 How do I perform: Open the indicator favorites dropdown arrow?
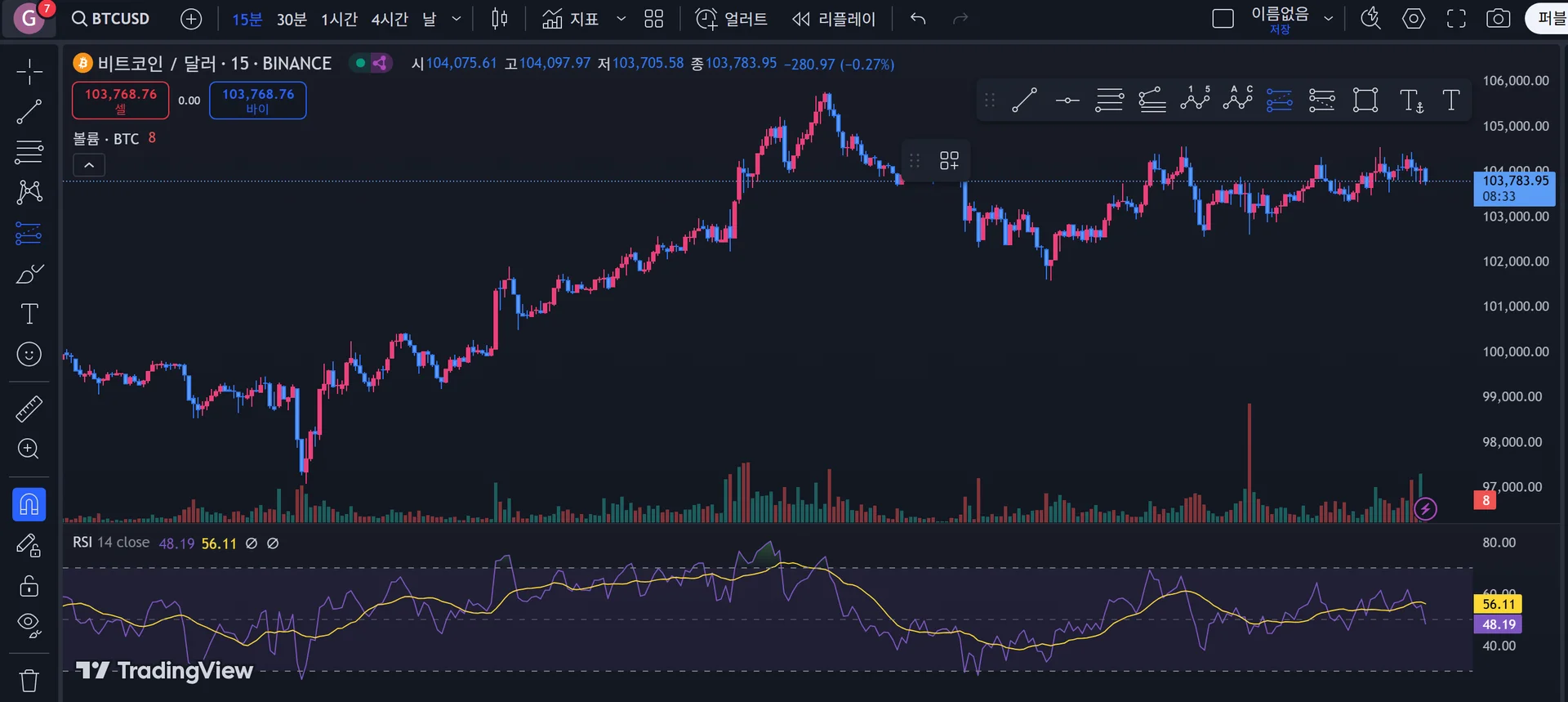[x=621, y=19]
